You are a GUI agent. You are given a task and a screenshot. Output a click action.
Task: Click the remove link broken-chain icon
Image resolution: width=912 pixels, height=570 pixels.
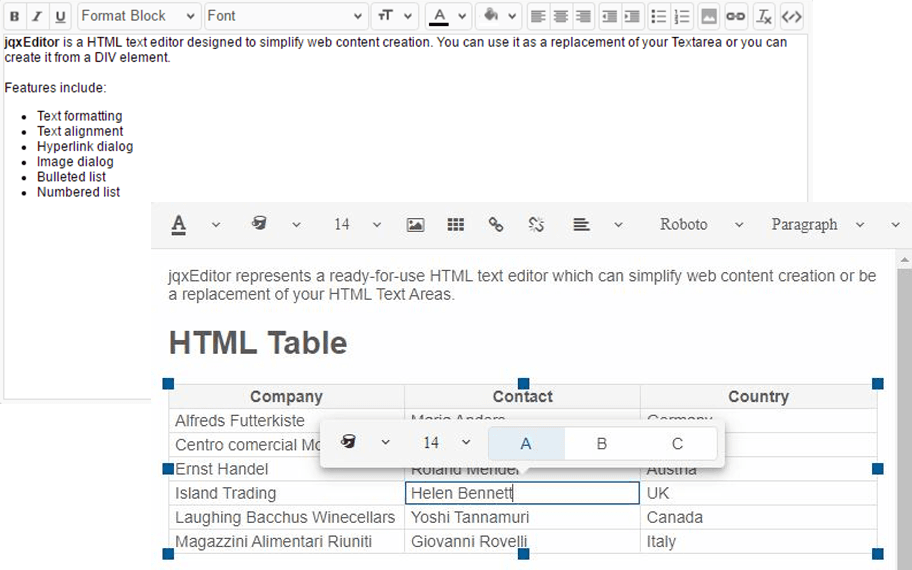point(536,225)
